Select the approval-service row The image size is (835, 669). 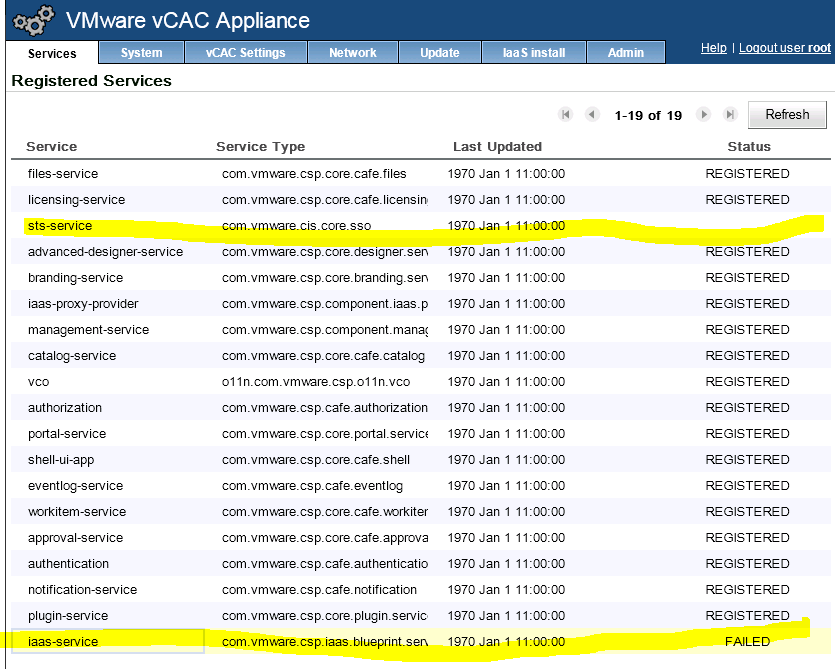point(421,538)
